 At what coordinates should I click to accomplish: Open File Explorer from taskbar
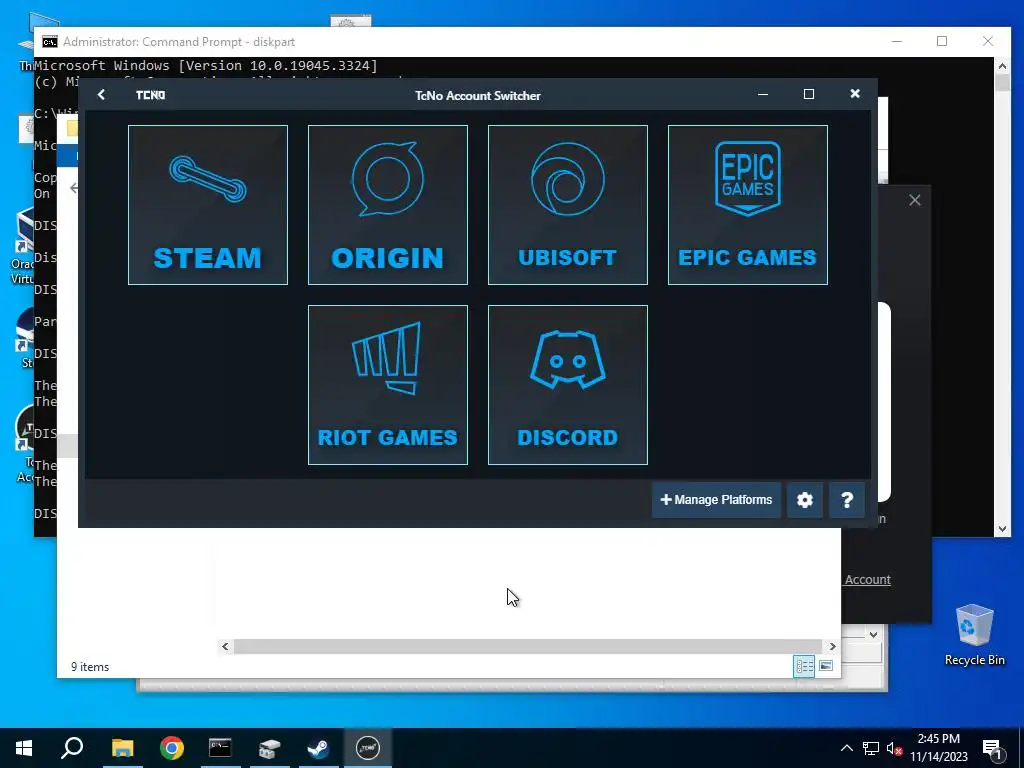122,748
